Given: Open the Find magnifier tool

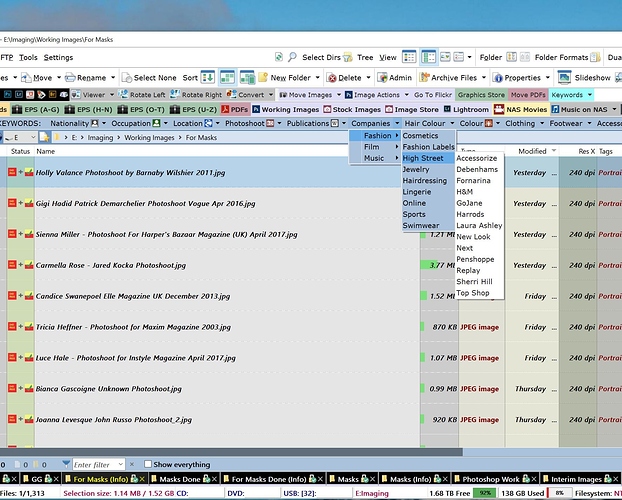Looking at the screenshot, I should [x=292, y=57].
